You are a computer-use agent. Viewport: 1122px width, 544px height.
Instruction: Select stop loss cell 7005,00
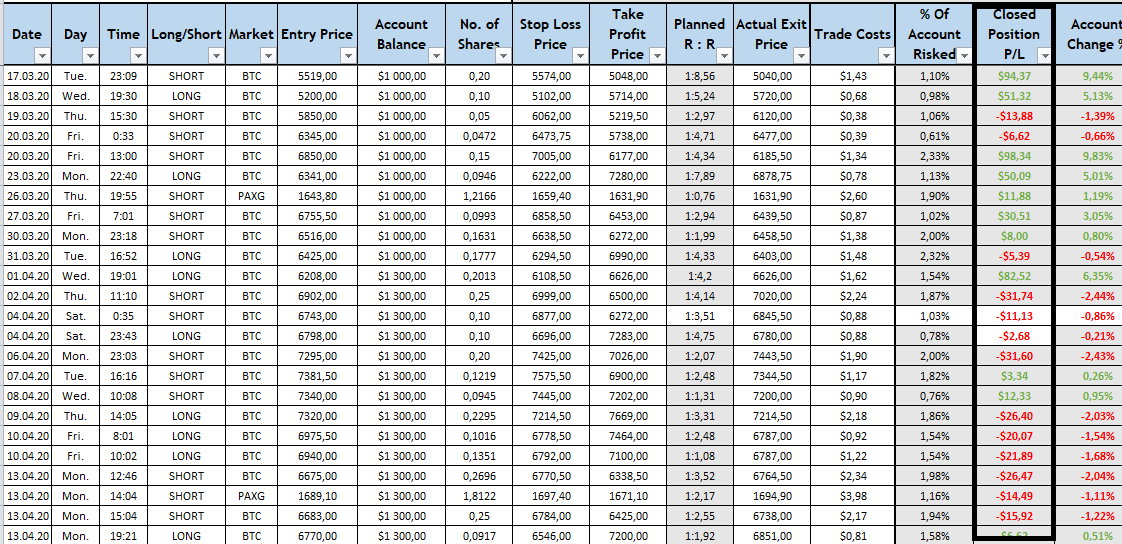[552, 156]
